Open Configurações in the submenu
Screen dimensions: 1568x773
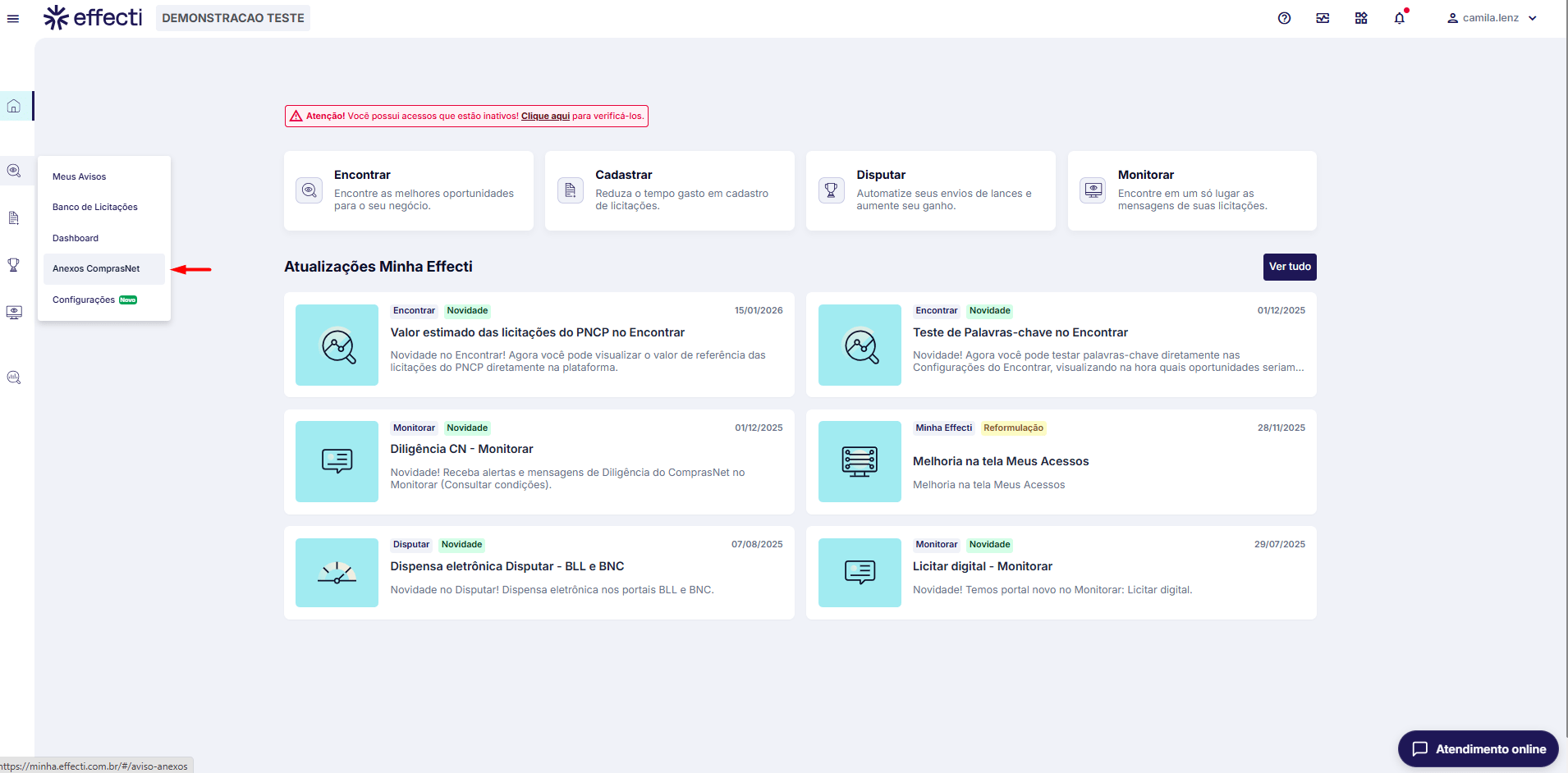pos(84,300)
